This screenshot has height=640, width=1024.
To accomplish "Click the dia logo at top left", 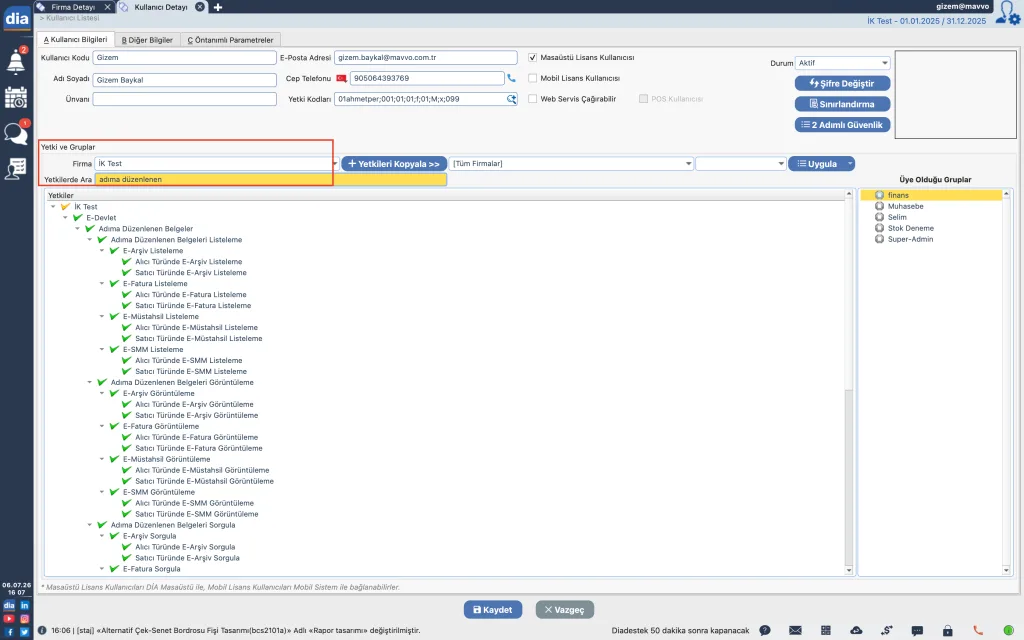I will (16, 18).
